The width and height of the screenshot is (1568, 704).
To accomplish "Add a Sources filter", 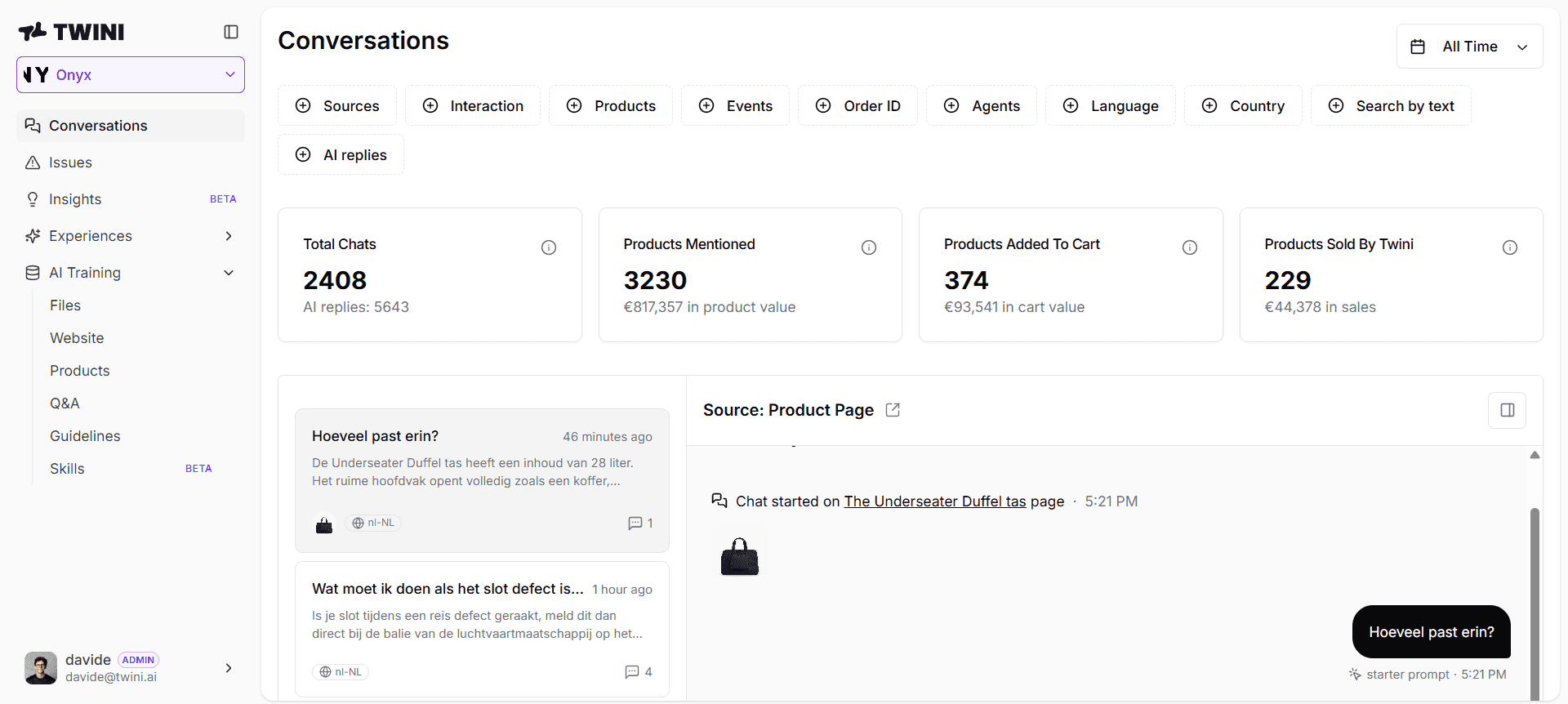I will click(x=337, y=106).
